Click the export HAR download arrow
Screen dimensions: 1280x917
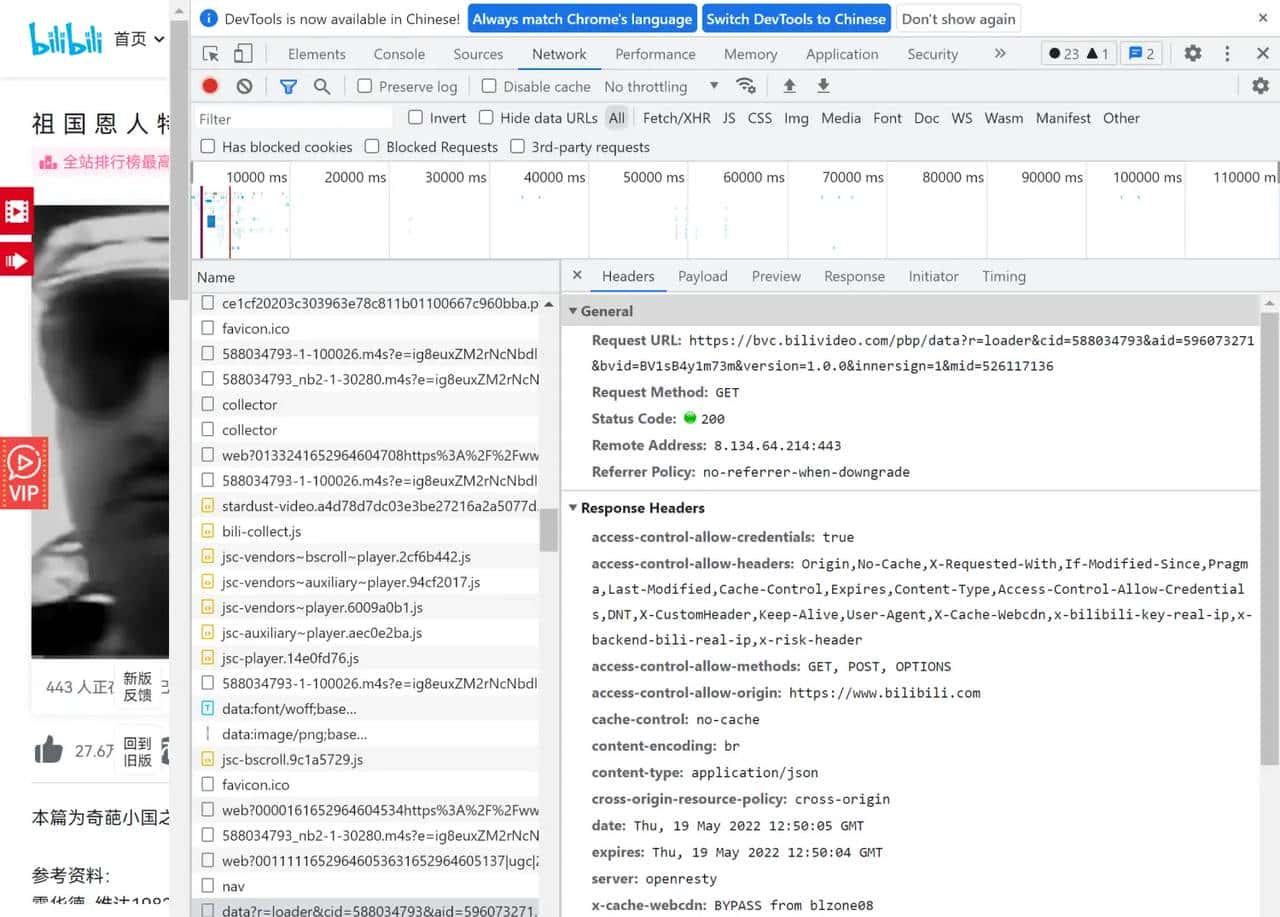point(823,86)
